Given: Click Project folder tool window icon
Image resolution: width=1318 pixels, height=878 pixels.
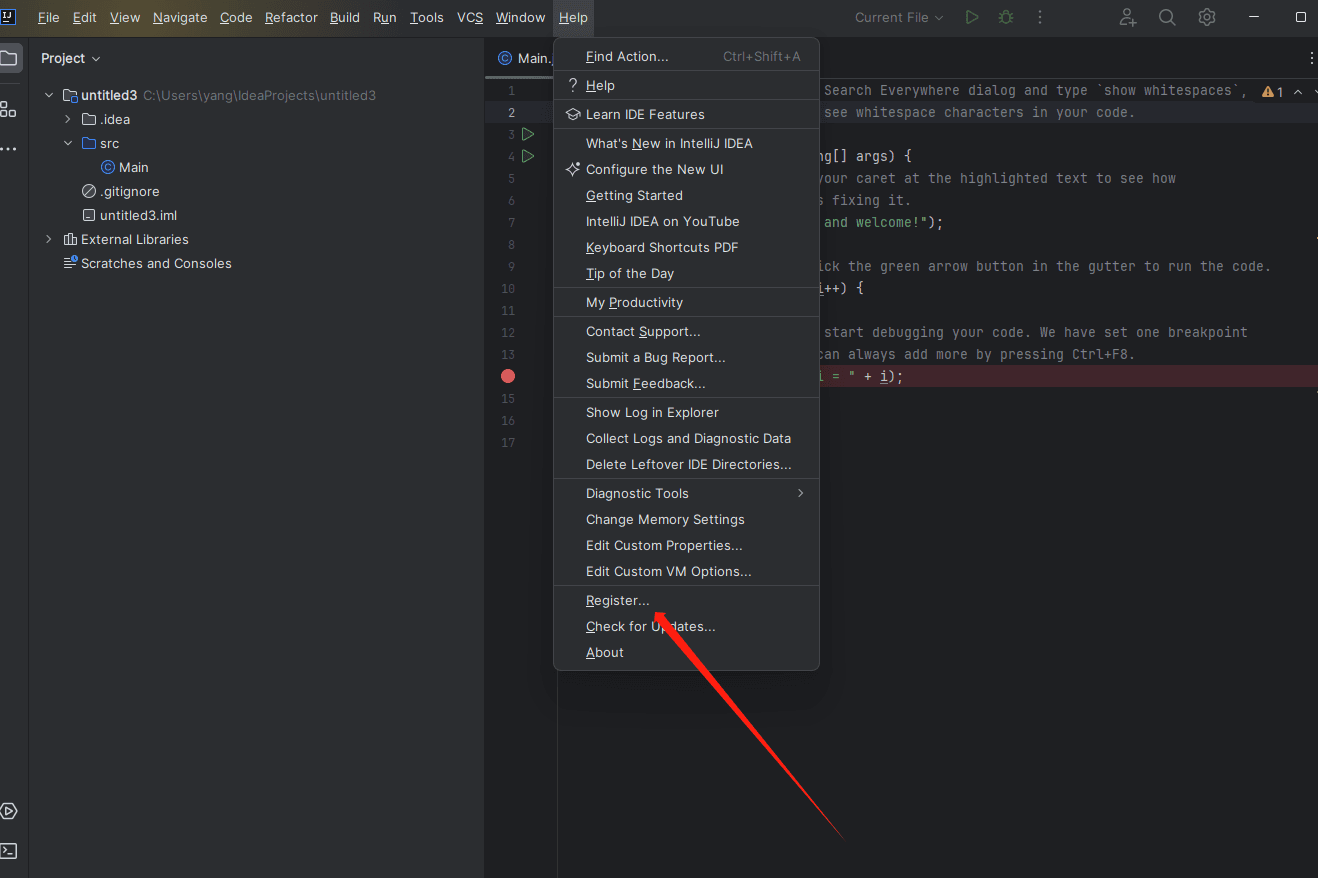Looking at the screenshot, I should 9,58.
